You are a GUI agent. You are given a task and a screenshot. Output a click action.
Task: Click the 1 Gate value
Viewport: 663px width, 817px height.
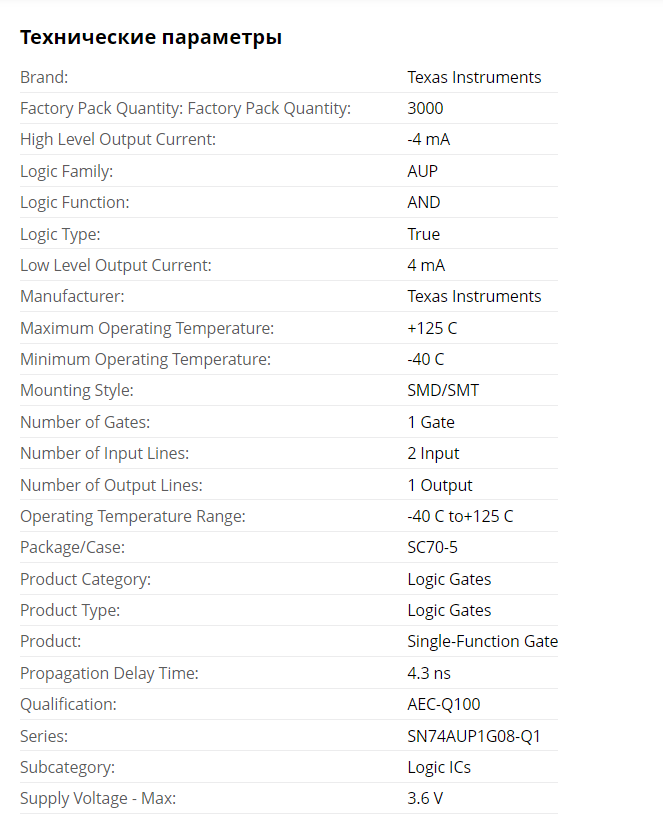point(431,422)
